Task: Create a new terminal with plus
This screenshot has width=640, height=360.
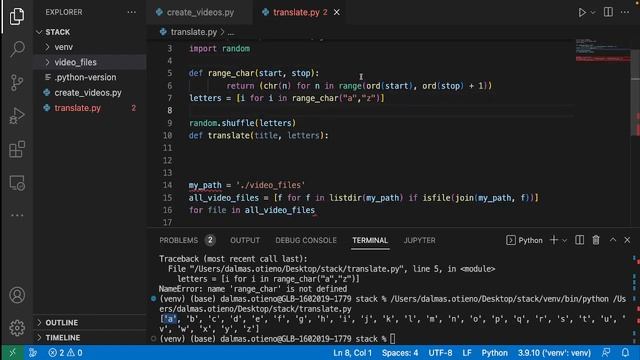Action: tap(554, 240)
